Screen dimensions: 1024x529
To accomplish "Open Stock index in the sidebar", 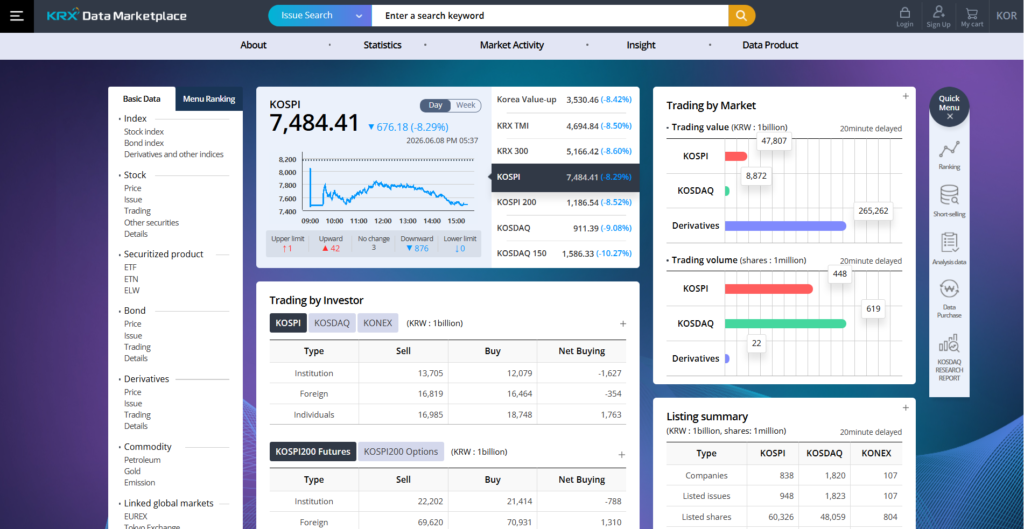I will coord(144,131).
